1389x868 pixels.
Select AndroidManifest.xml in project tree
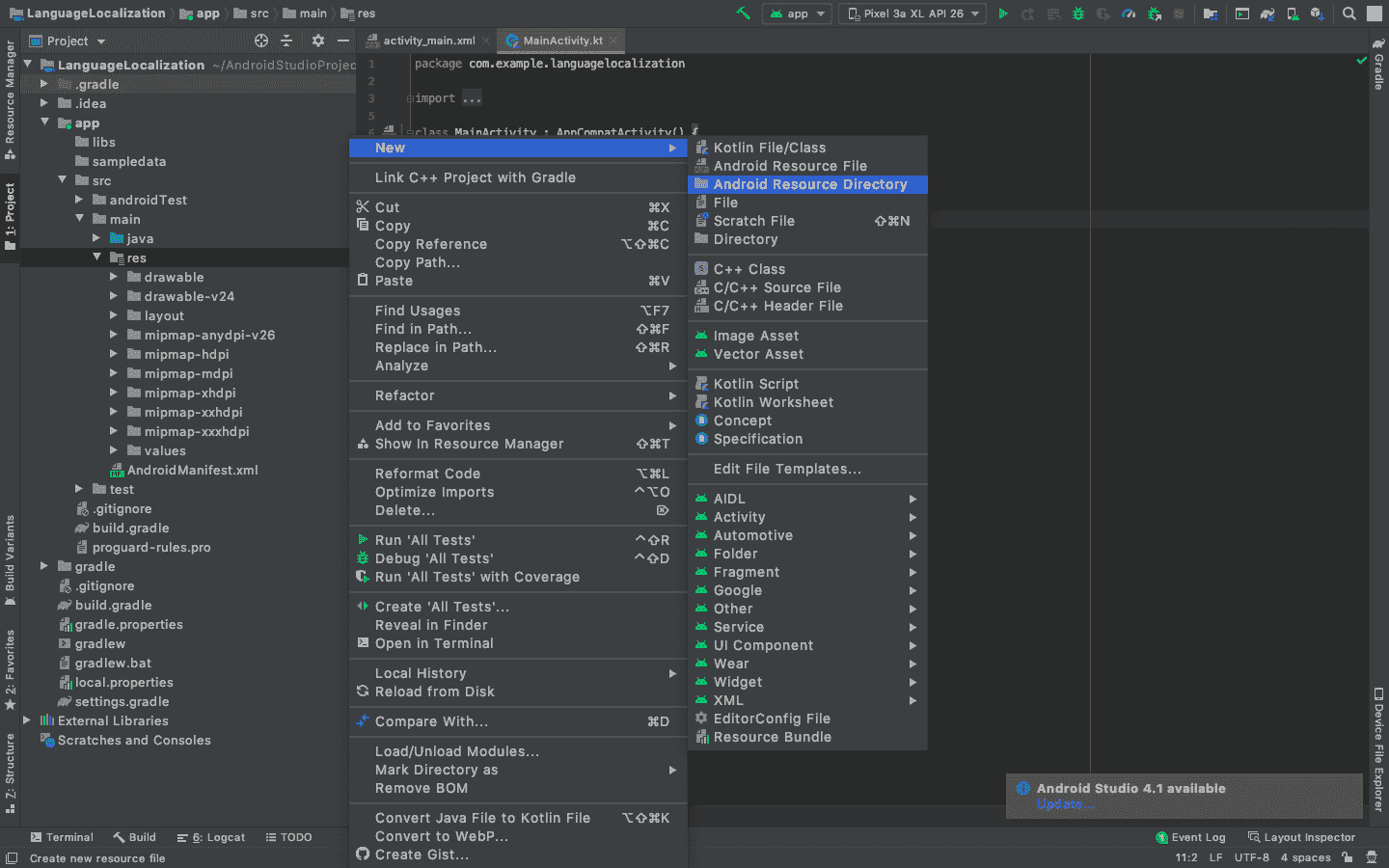tap(192, 470)
